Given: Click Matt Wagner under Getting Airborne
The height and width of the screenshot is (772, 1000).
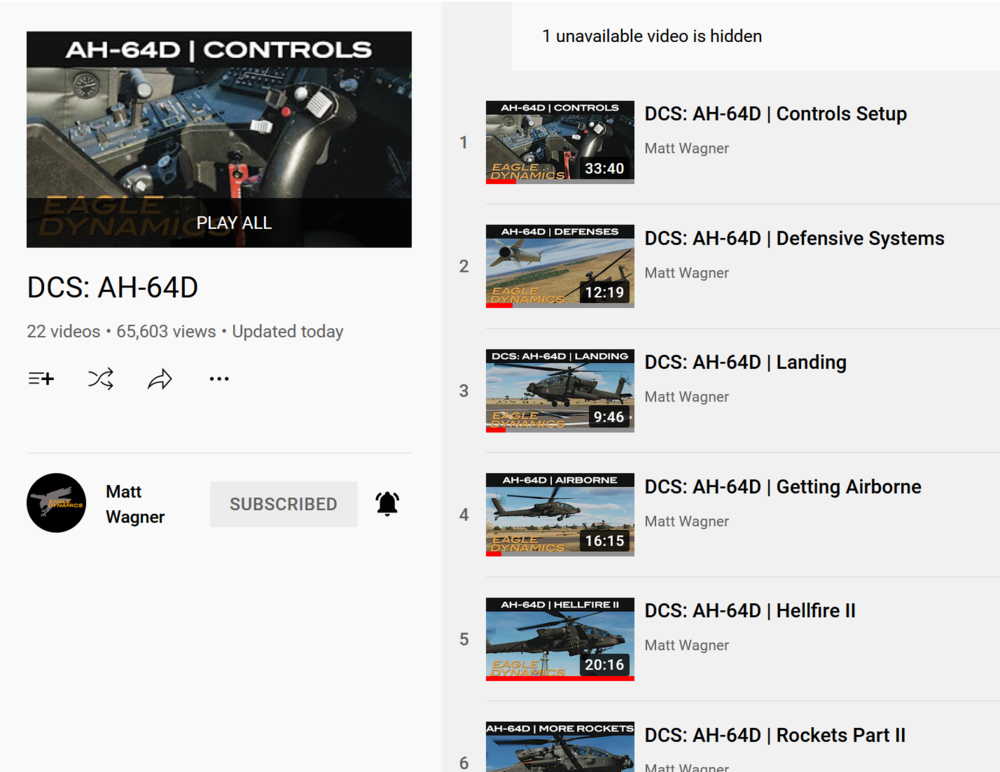Looking at the screenshot, I should point(686,521).
